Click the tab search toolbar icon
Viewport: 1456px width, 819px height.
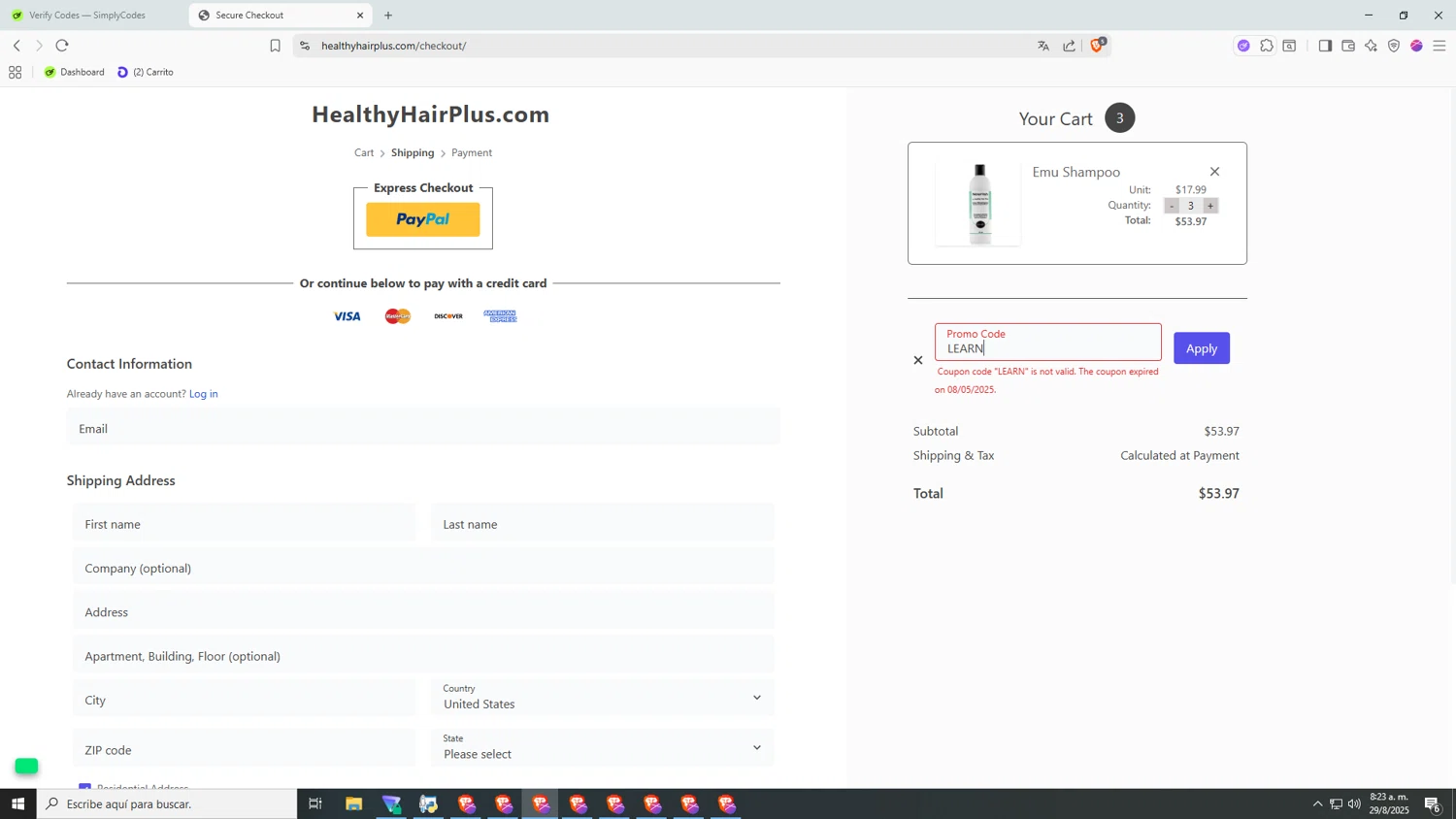point(1289,46)
